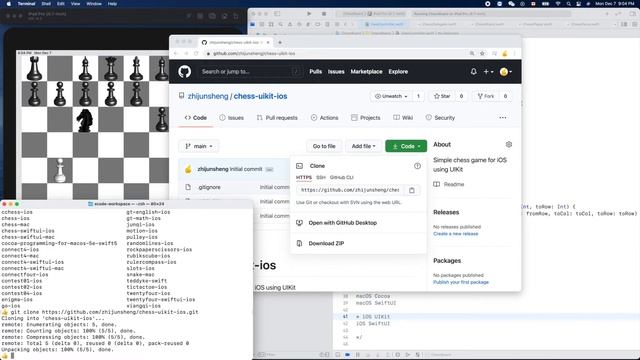Open new browser tab with plus
The height and width of the screenshot is (360, 640).
point(280,42)
